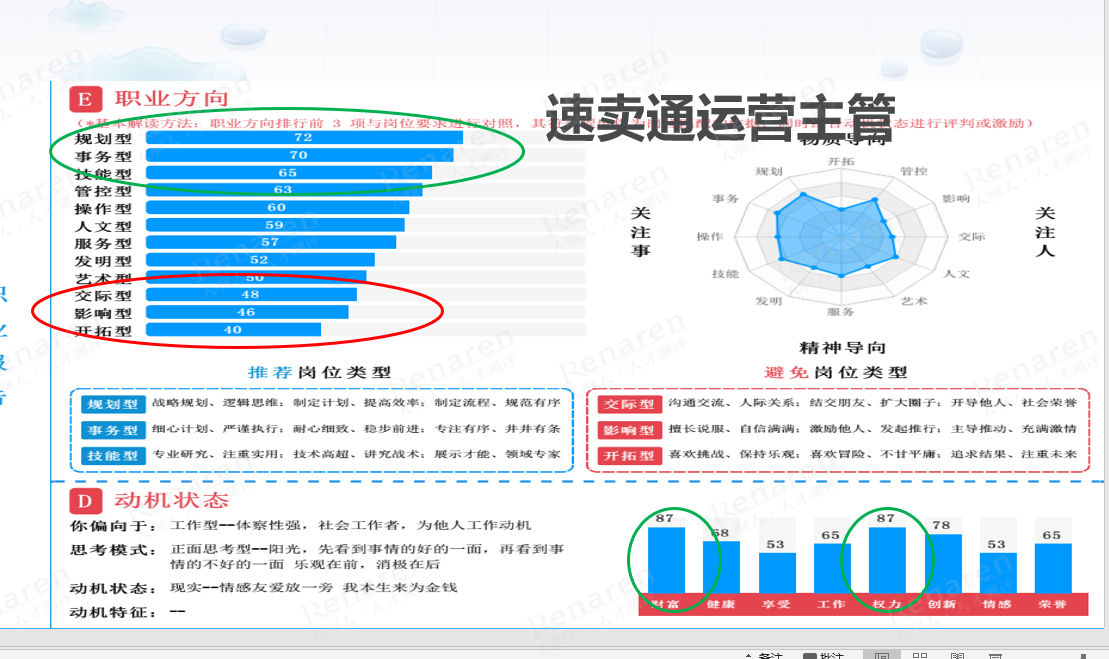Click the 管控型 row label in bar chart
1109x659 pixels.
click(103, 191)
